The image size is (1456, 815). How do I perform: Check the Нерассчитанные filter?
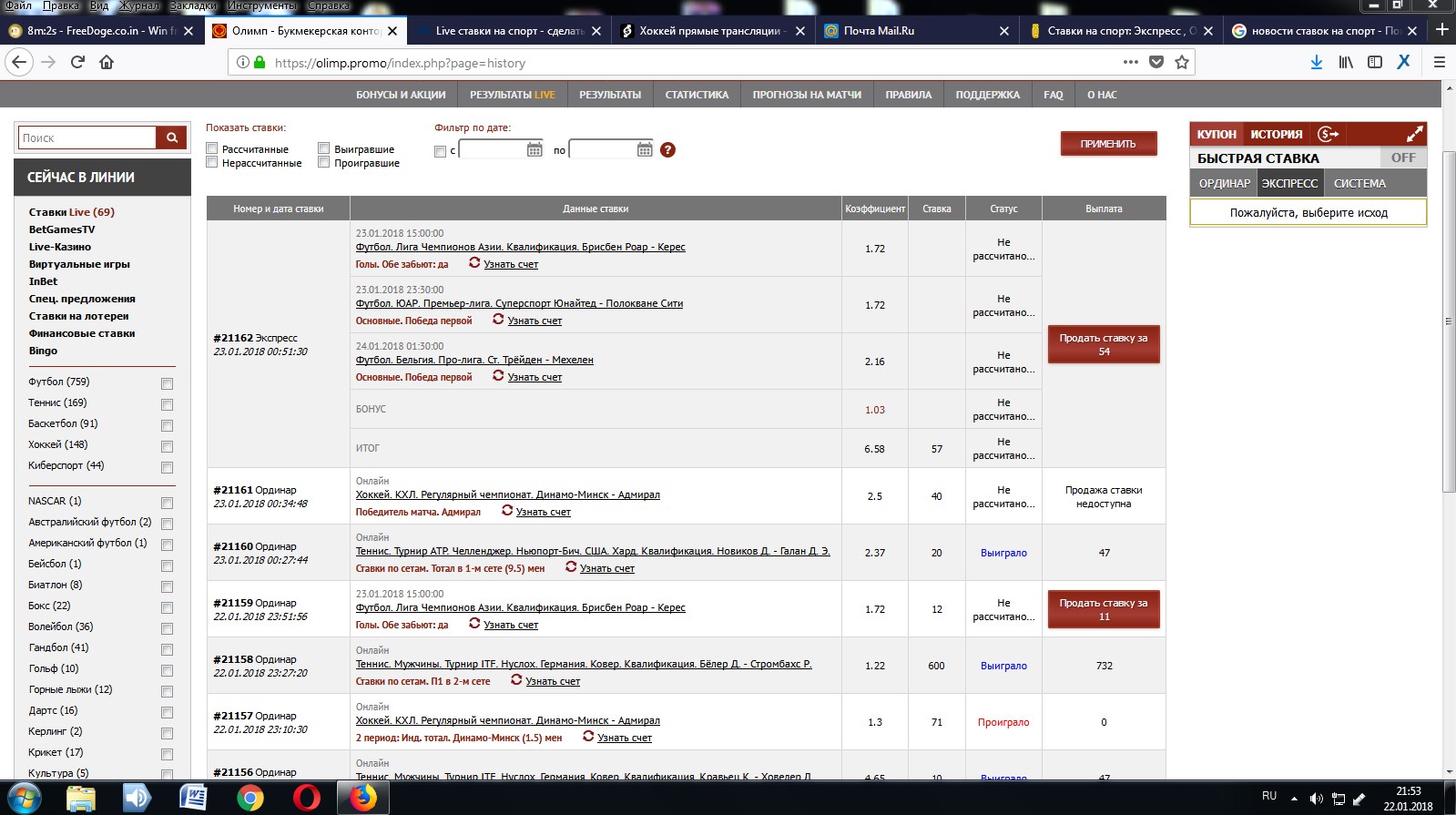pyautogui.click(x=212, y=162)
